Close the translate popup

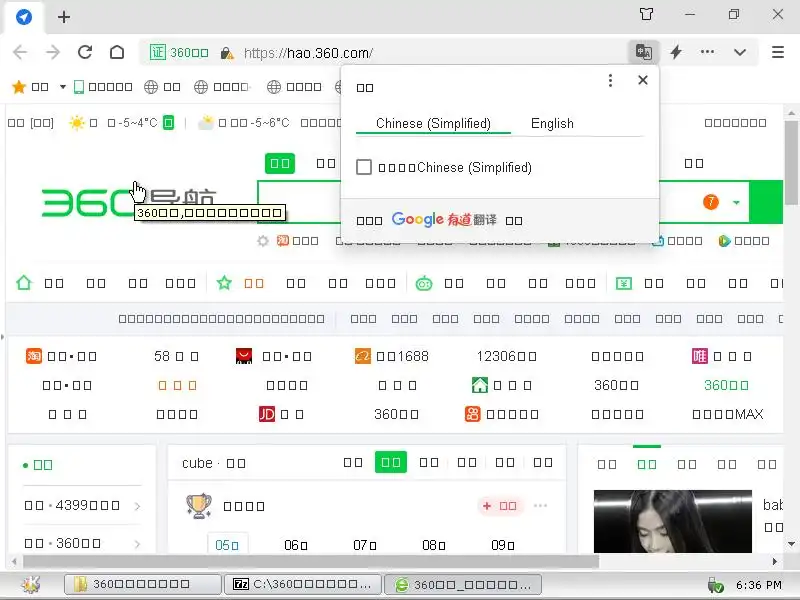click(643, 80)
